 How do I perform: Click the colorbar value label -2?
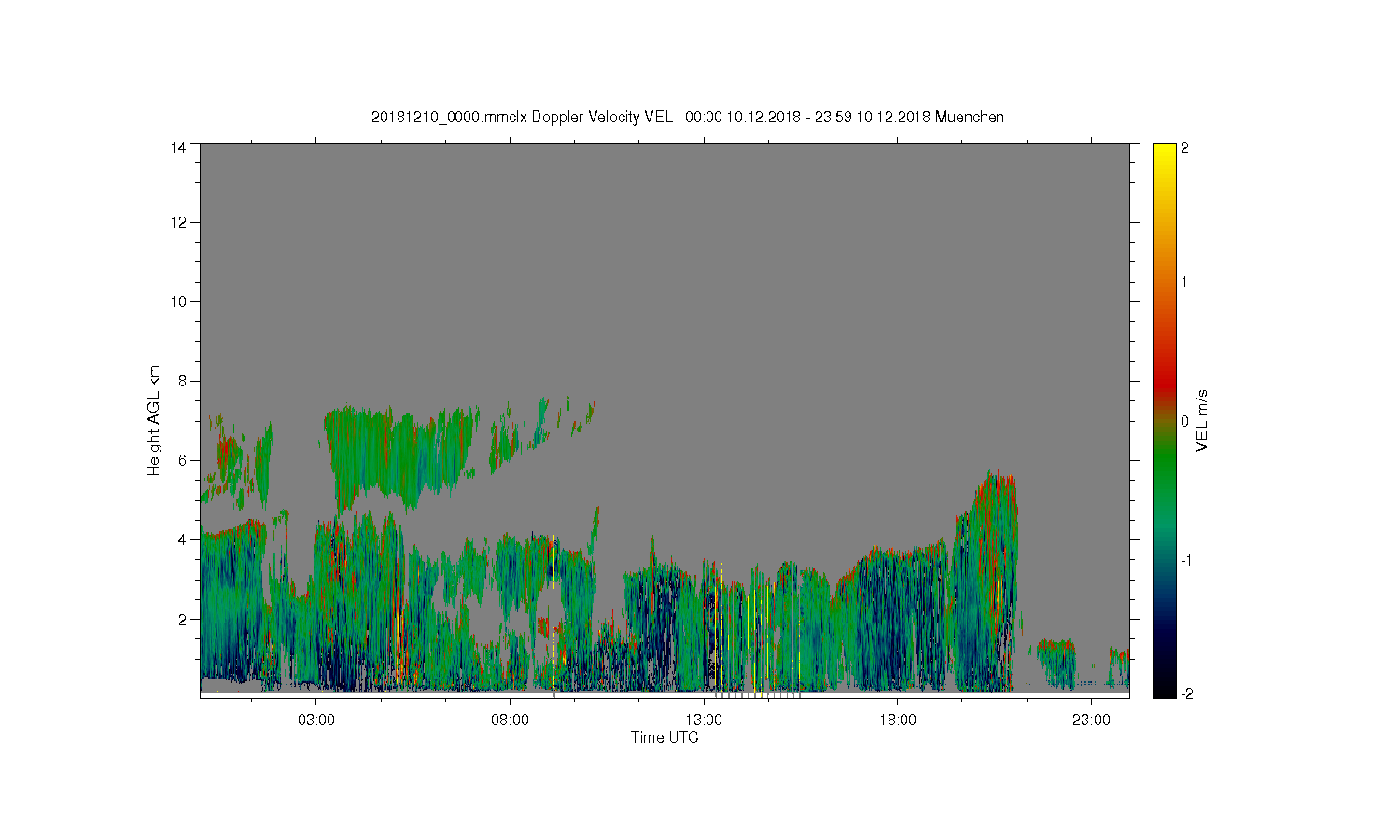tap(1186, 693)
